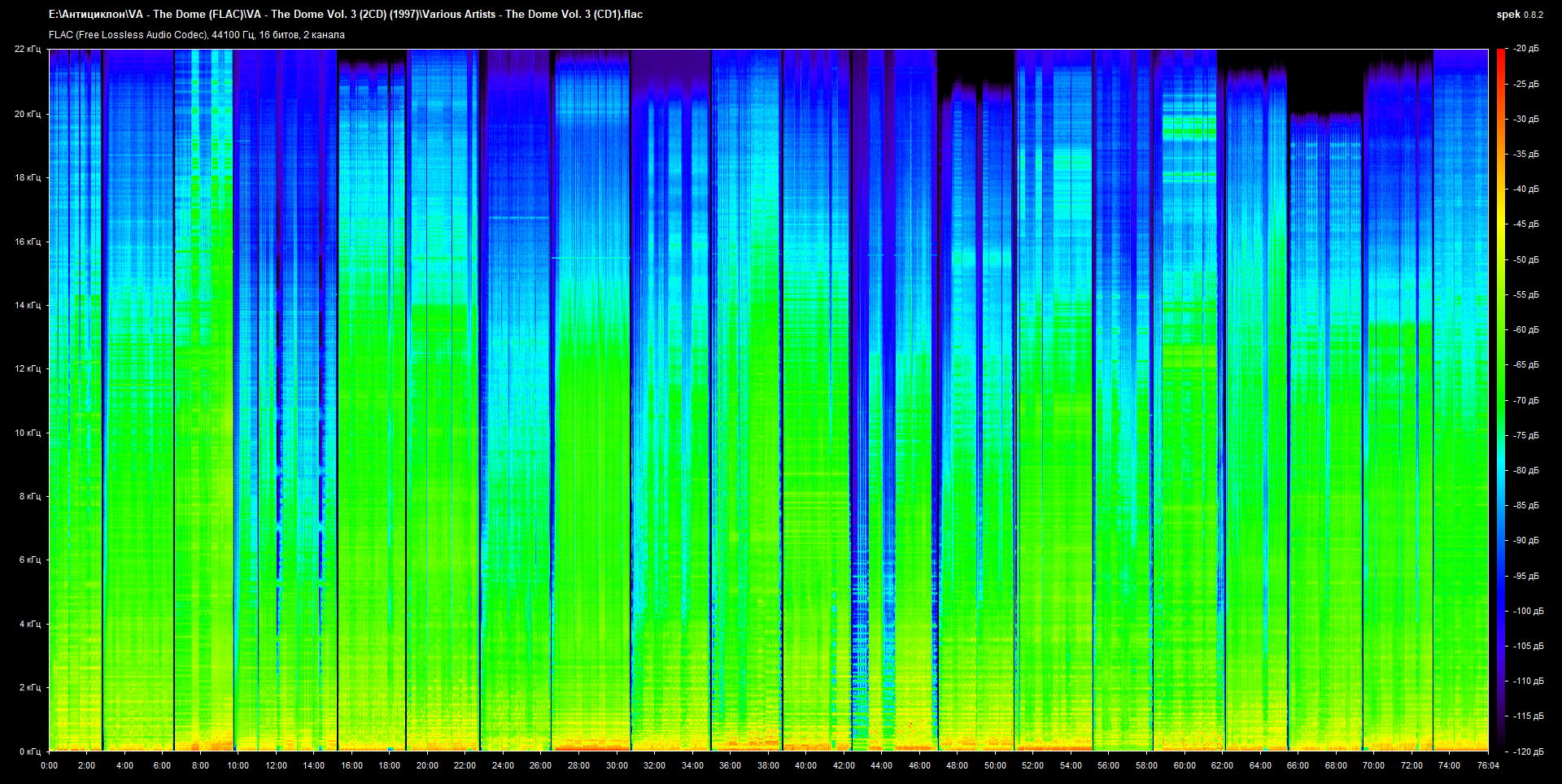Image resolution: width=1562 pixels, height=784 pixels.
Task: Click the 12:00 time axis label
Action: (x=276, y=765)
